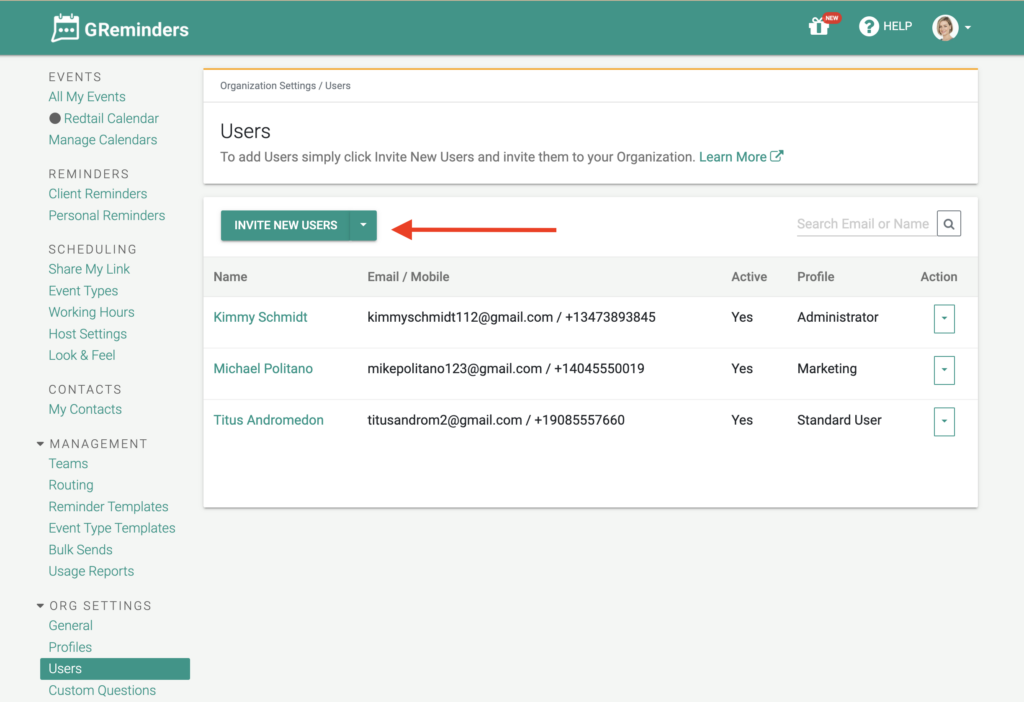Expand the Invite New Users dropdown arrow
The image size is (1024, 702).
pyautogui.click(x=363, y=225)
